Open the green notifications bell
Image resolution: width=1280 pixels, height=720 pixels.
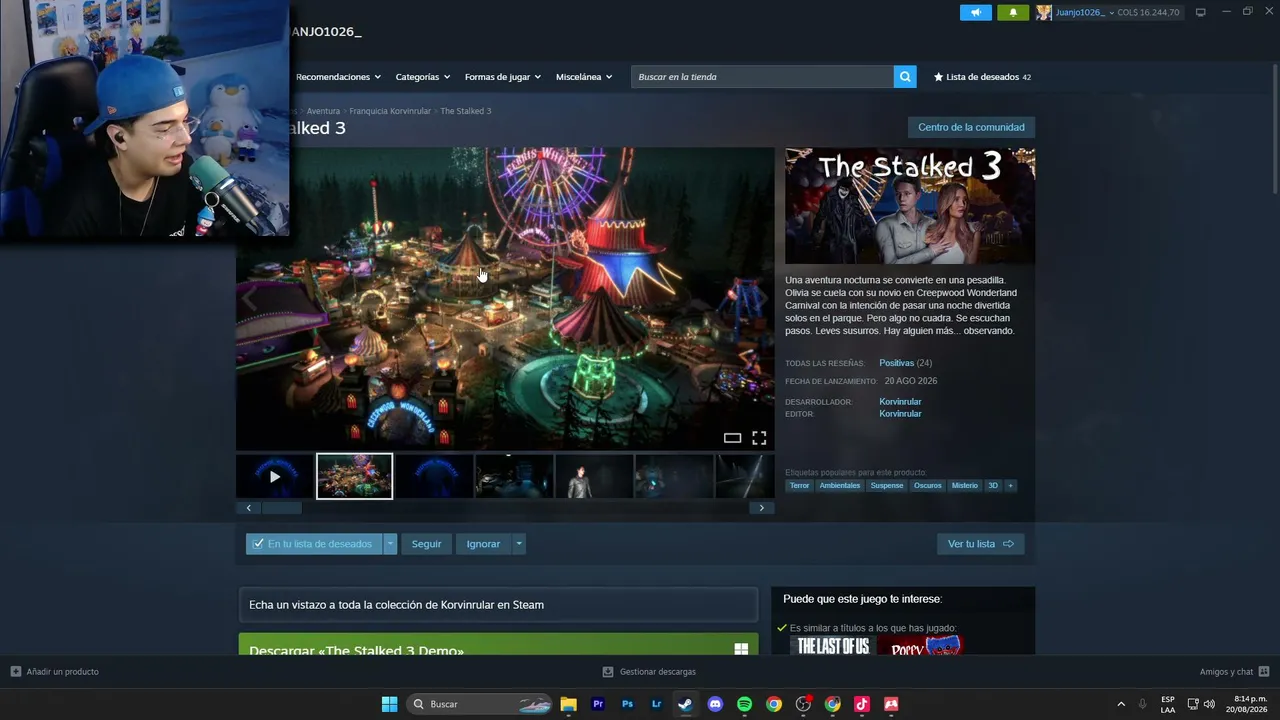(1013, 12)
